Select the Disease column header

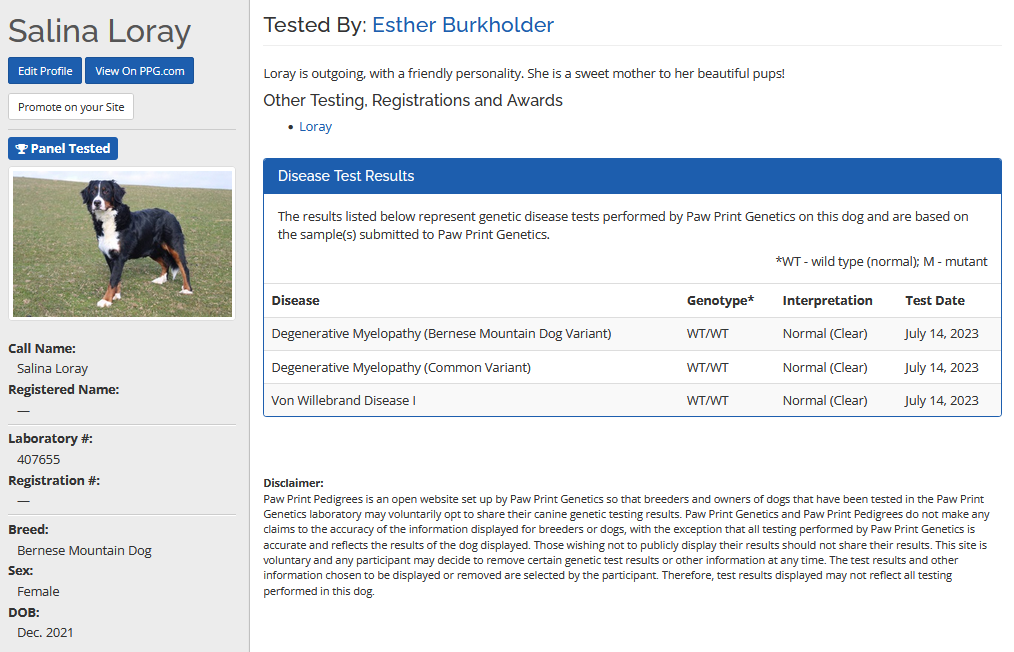point(296,300)
